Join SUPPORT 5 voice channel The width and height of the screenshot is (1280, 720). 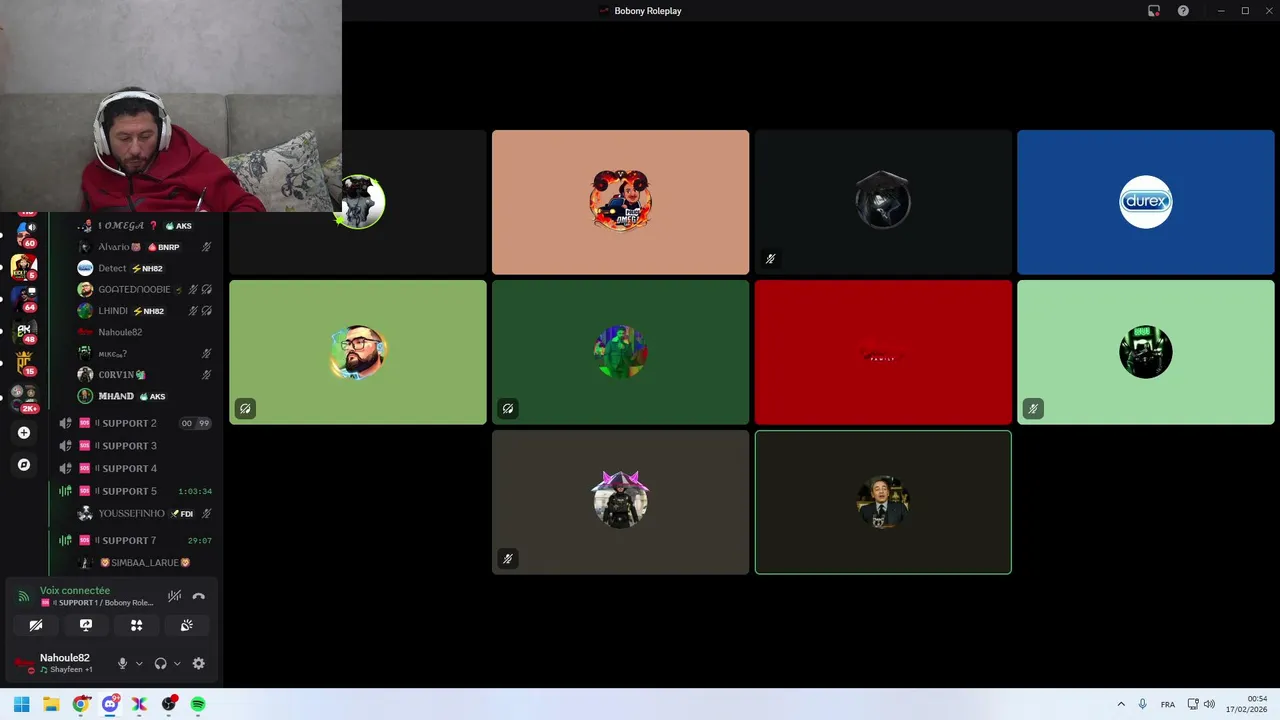(135, 491)
